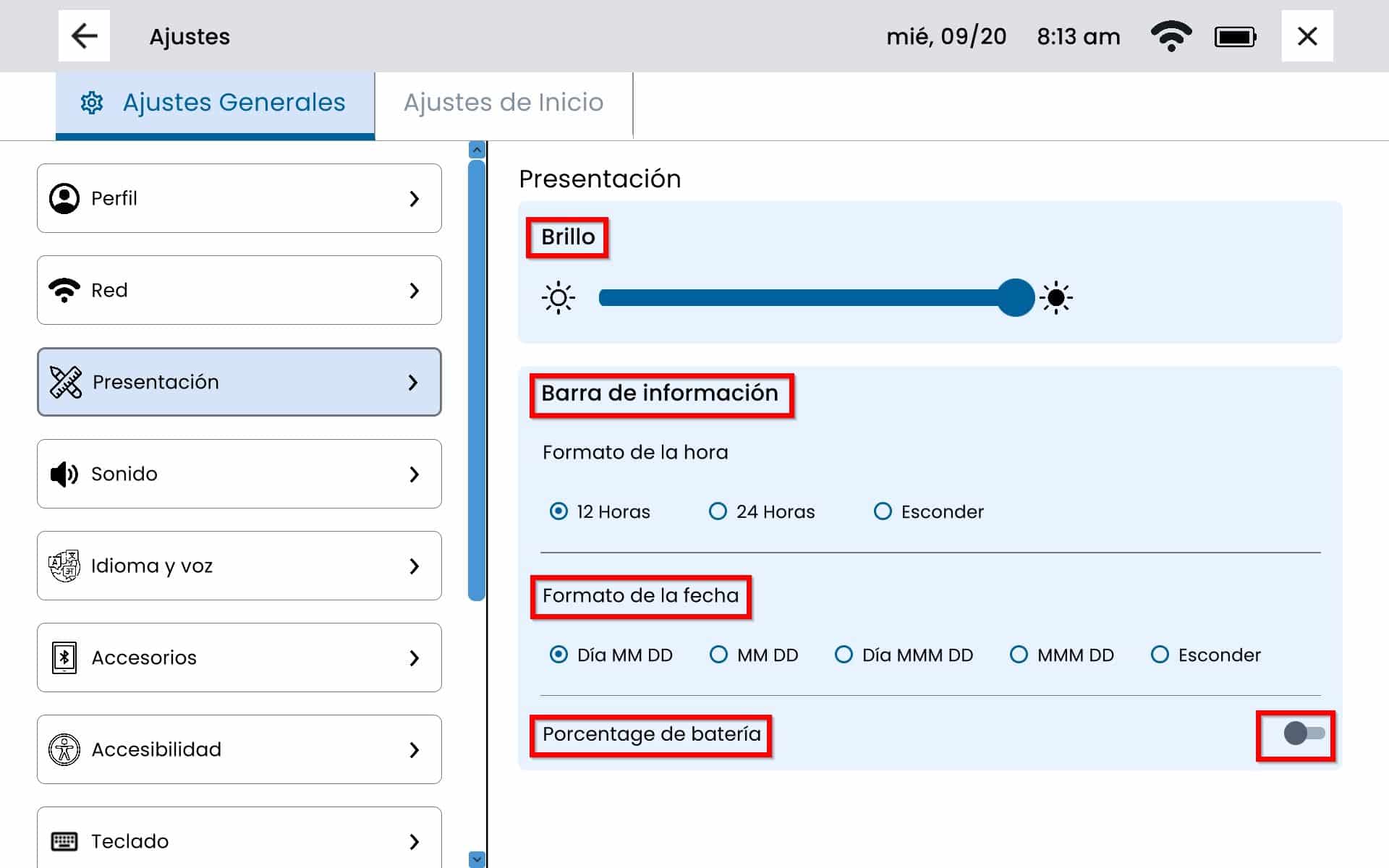Click the bright sun icon beside the brightness slider
1389x868 pixels.
[1056, 297]
